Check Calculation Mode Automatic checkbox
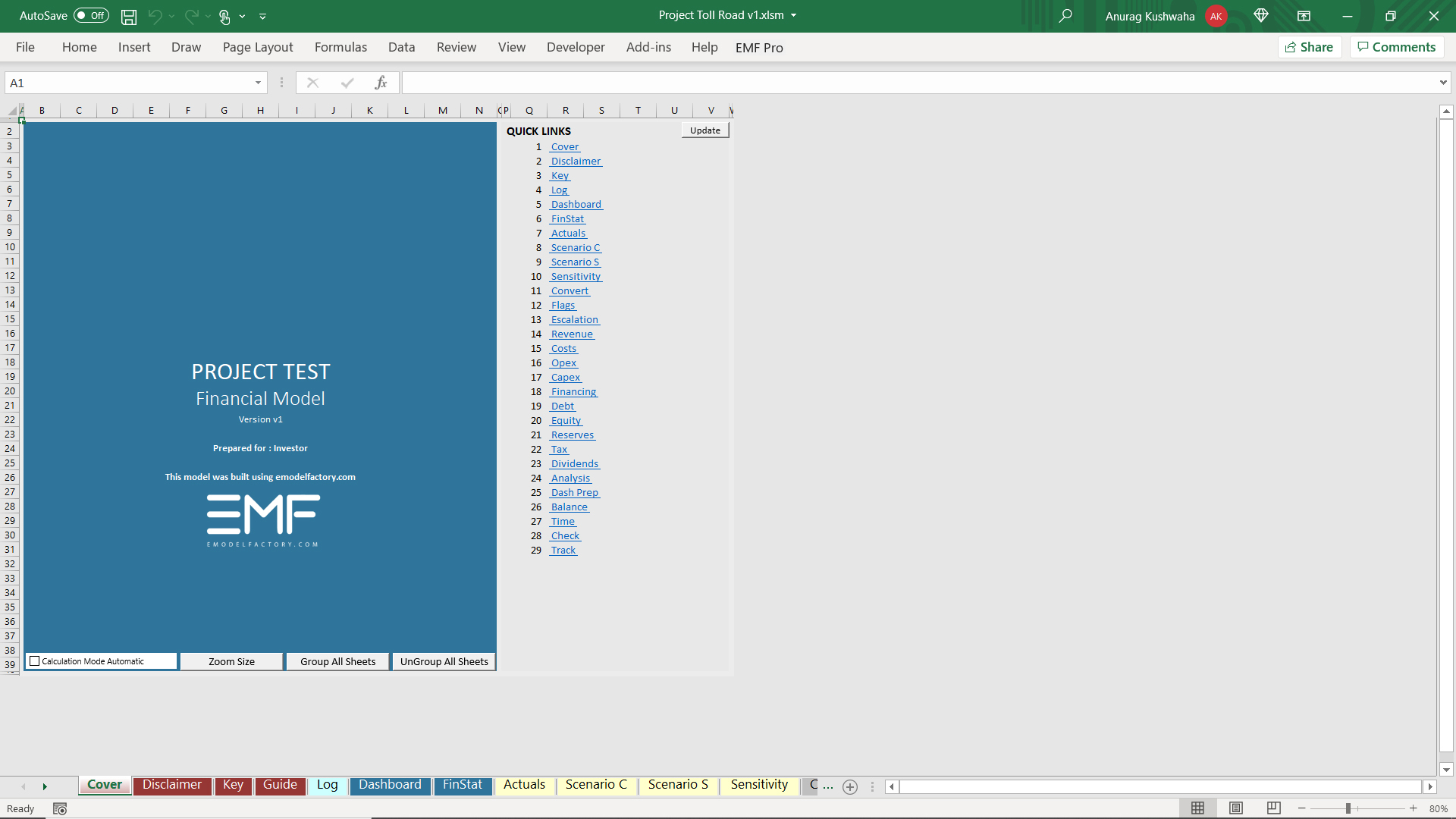Screen dimensions: 1456x819 coord(34,661)
